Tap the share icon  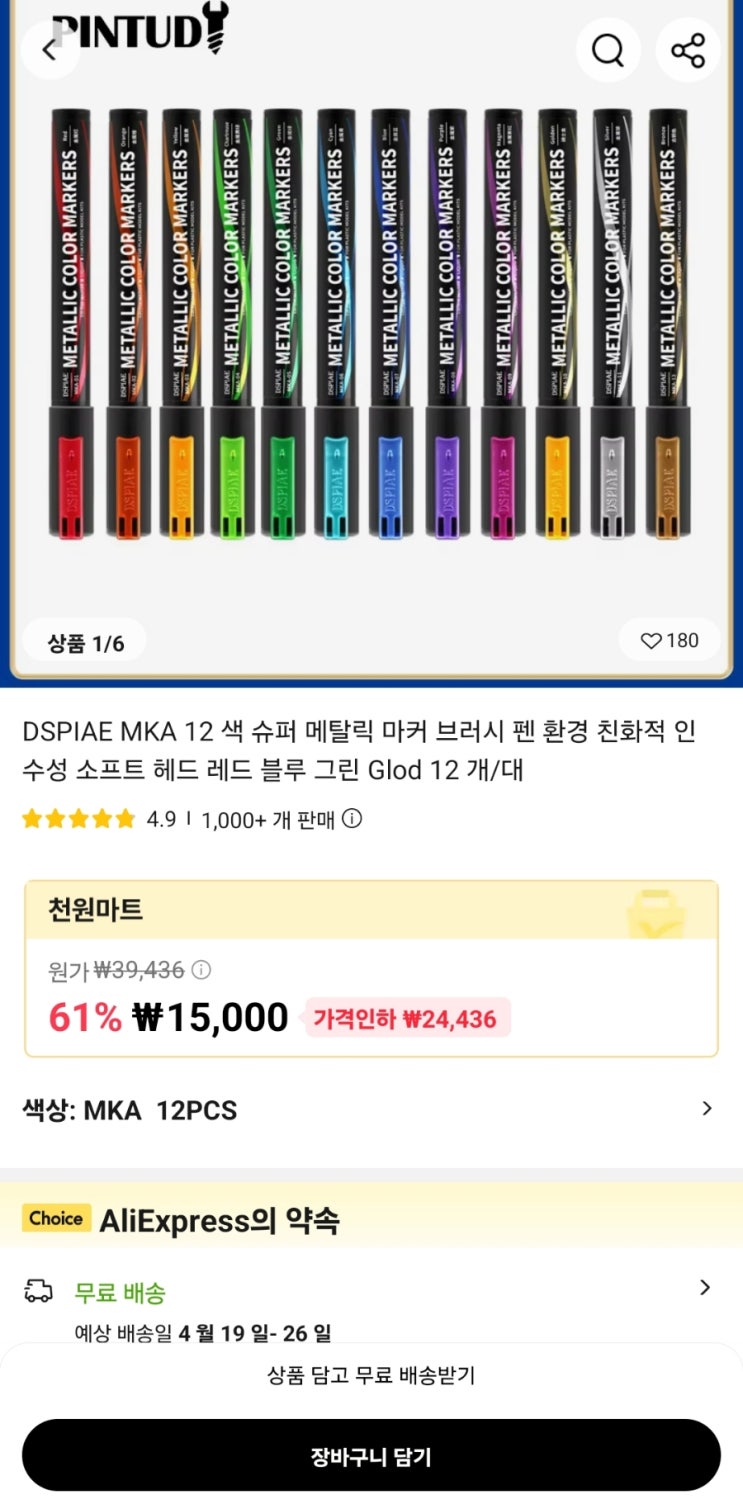[688, 50]
